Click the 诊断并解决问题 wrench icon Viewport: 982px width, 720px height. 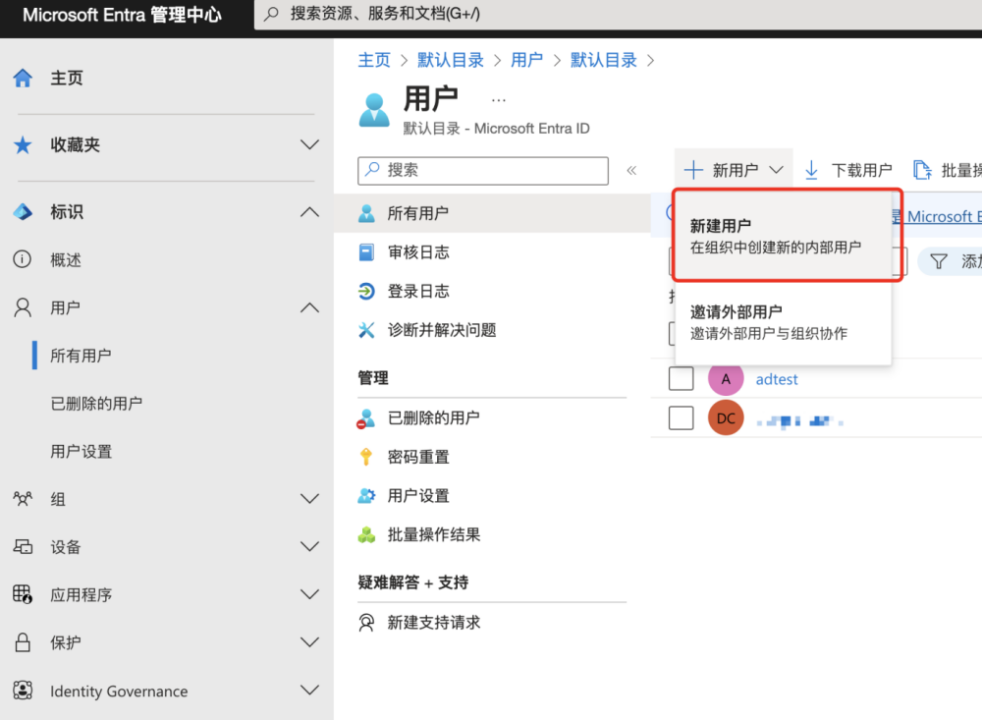coord(366,330)
